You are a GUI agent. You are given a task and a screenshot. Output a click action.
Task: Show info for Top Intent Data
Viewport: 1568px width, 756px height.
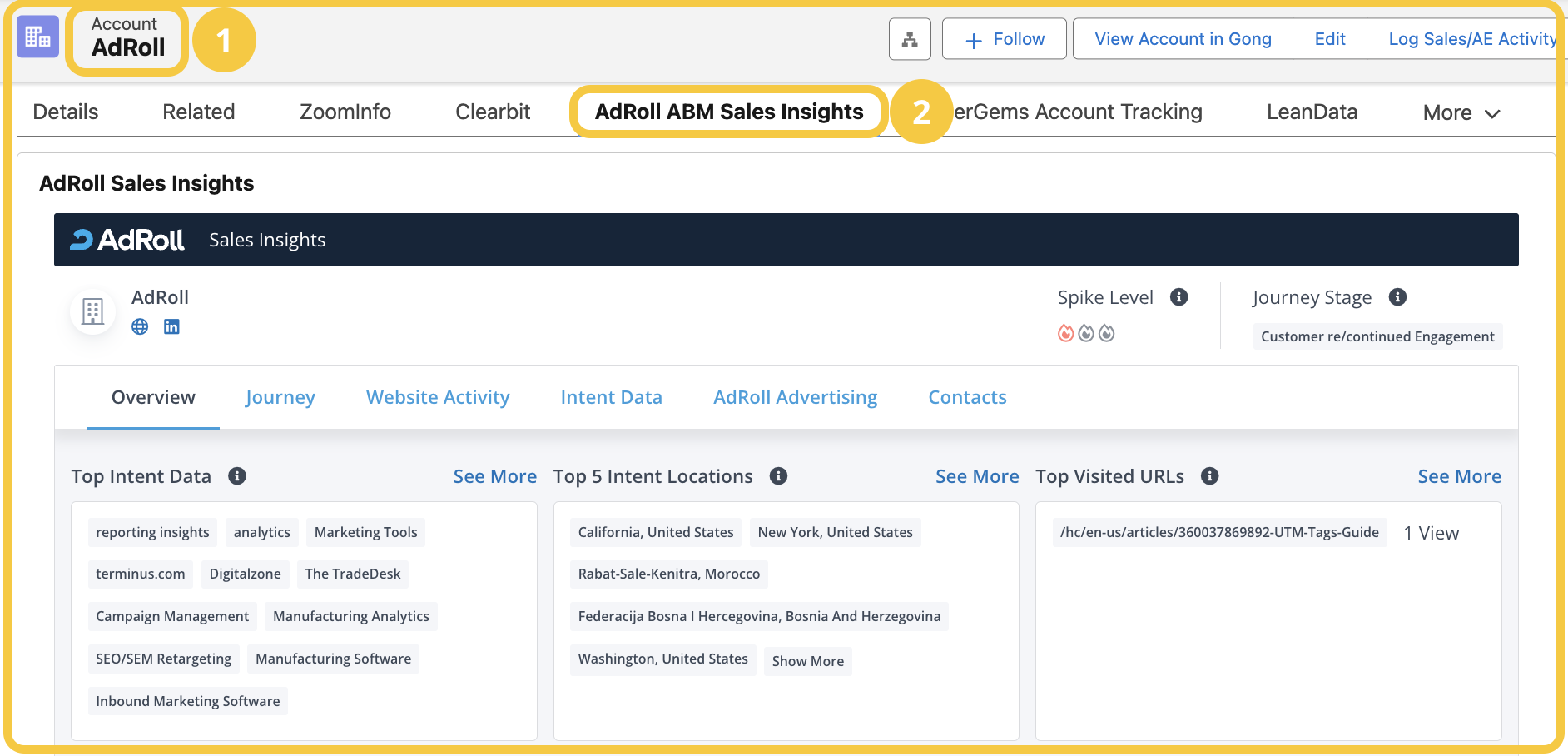click(x=237, y=475)
